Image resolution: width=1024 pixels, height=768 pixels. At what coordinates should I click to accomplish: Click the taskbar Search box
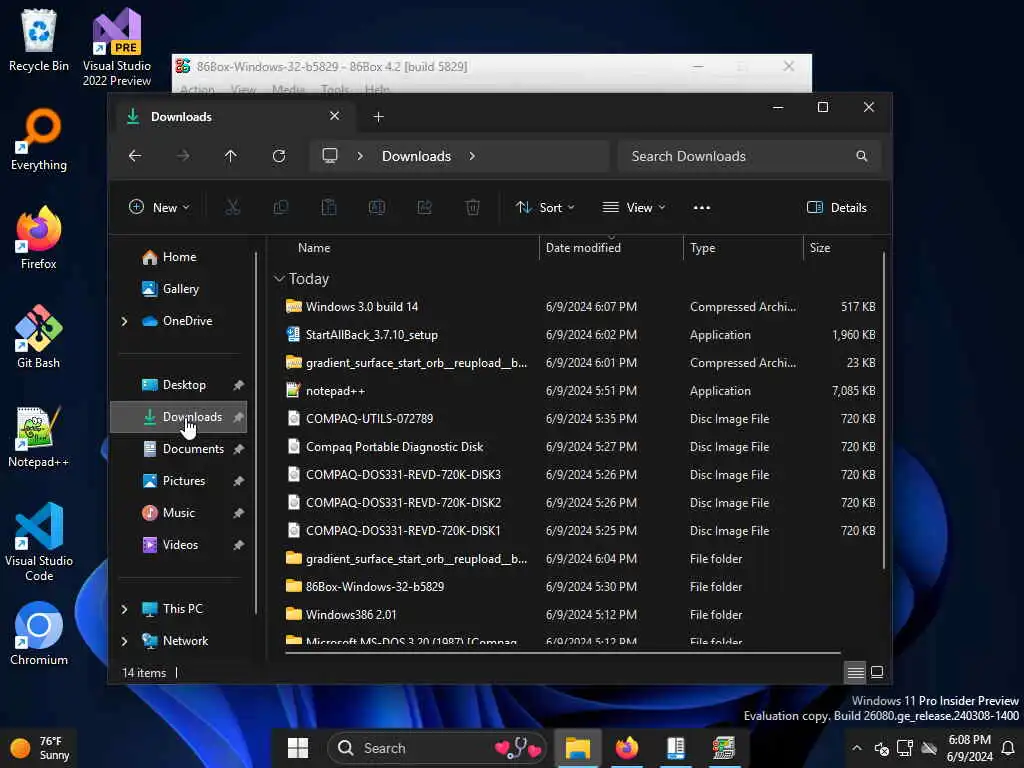[x=437, y=748]
